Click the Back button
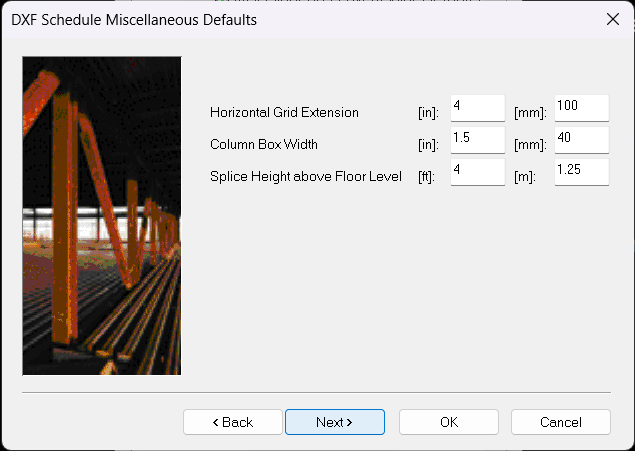 click(232, 422)
